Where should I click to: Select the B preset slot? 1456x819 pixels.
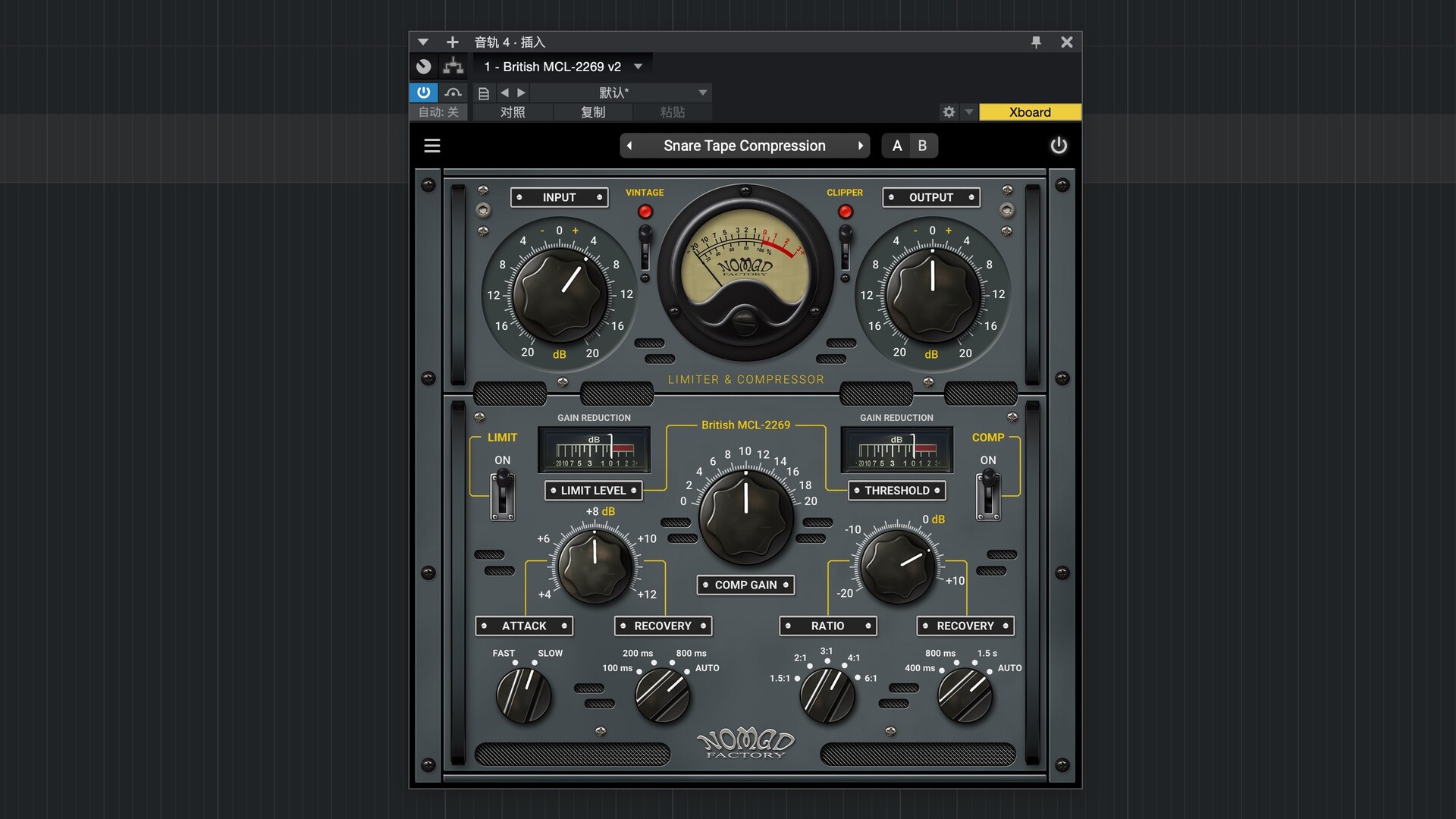pos(922,146)
